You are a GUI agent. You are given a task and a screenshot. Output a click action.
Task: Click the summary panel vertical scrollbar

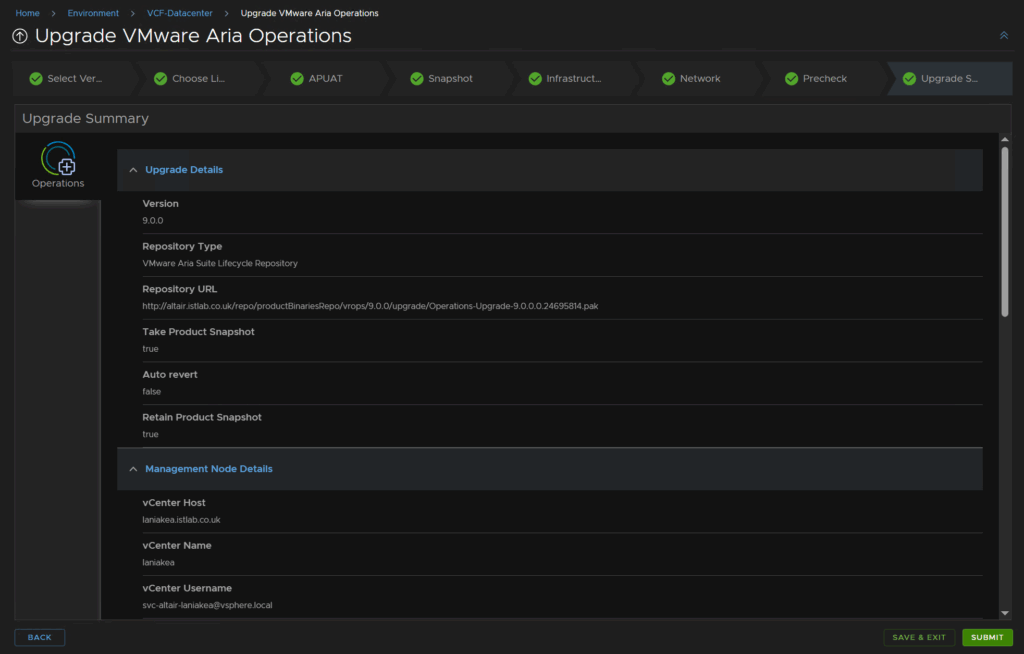click(1004, 230)
